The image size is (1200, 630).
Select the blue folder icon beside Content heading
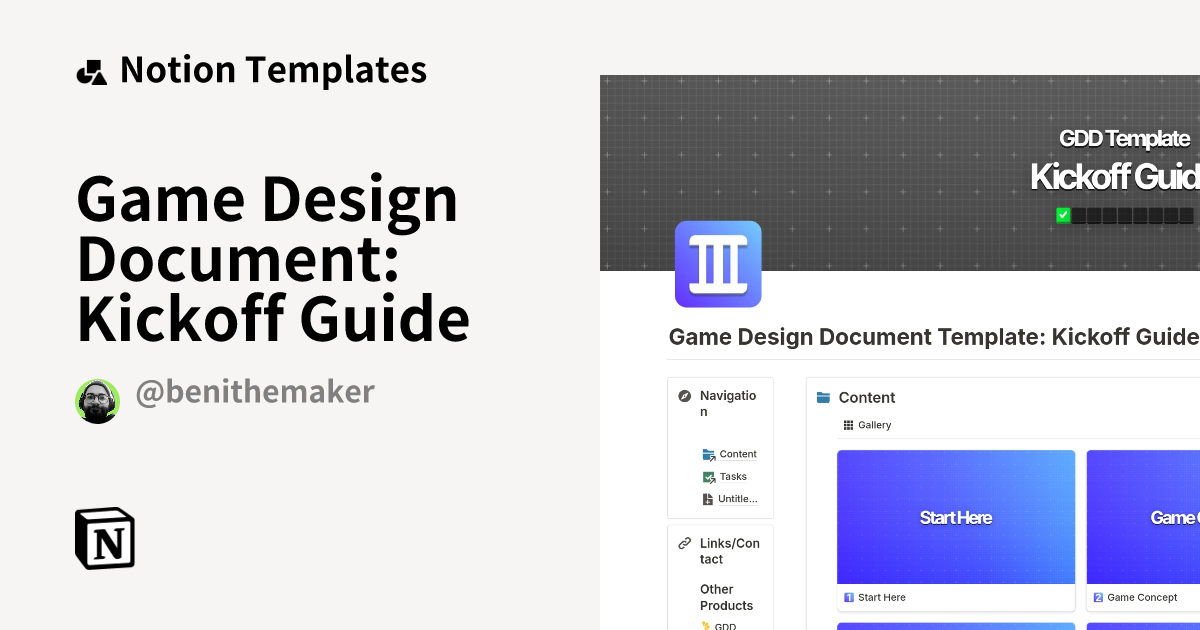[823, 397]
